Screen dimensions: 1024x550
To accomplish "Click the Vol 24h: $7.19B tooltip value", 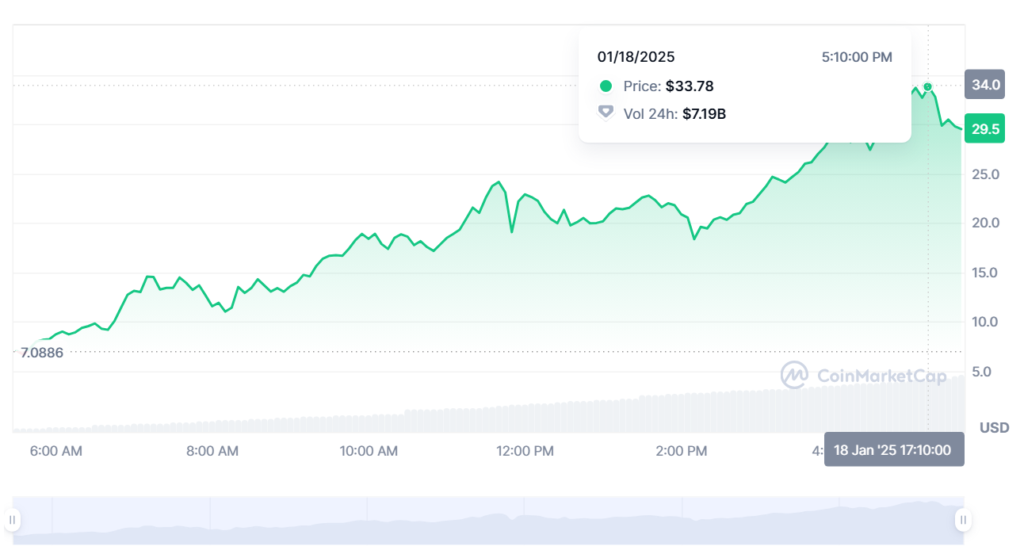I will click(x=675, y=114).
